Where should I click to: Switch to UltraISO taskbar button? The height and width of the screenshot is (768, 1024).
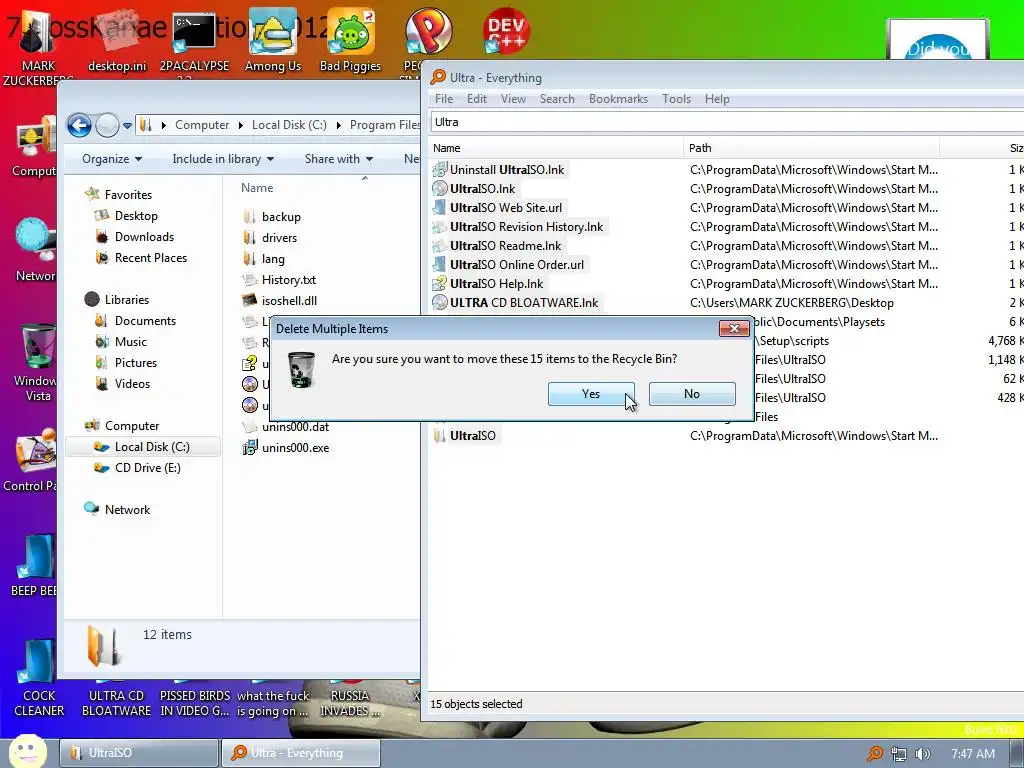pyautogui.click(x=139, y=753)
